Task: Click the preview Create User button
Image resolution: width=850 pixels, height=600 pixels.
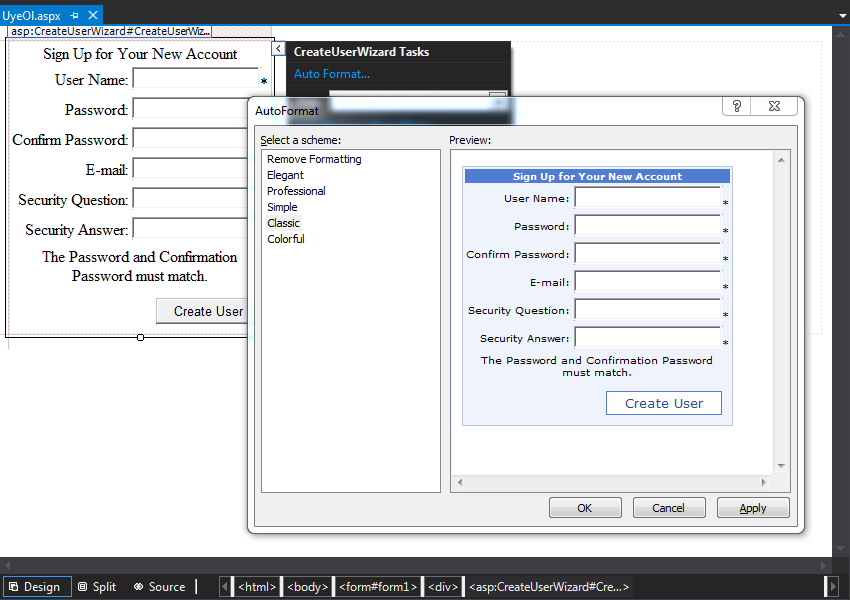Action: coord(664,403)
